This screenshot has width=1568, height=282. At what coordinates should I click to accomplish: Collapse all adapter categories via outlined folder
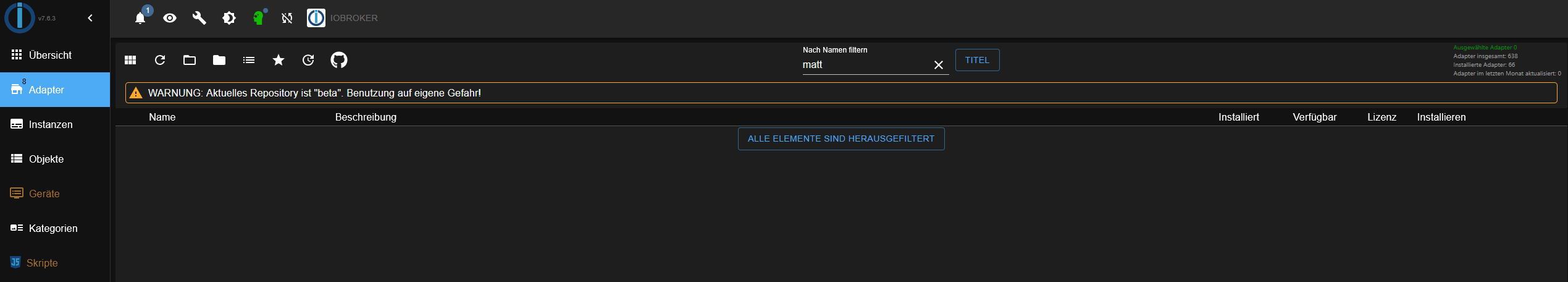point(190,60)
